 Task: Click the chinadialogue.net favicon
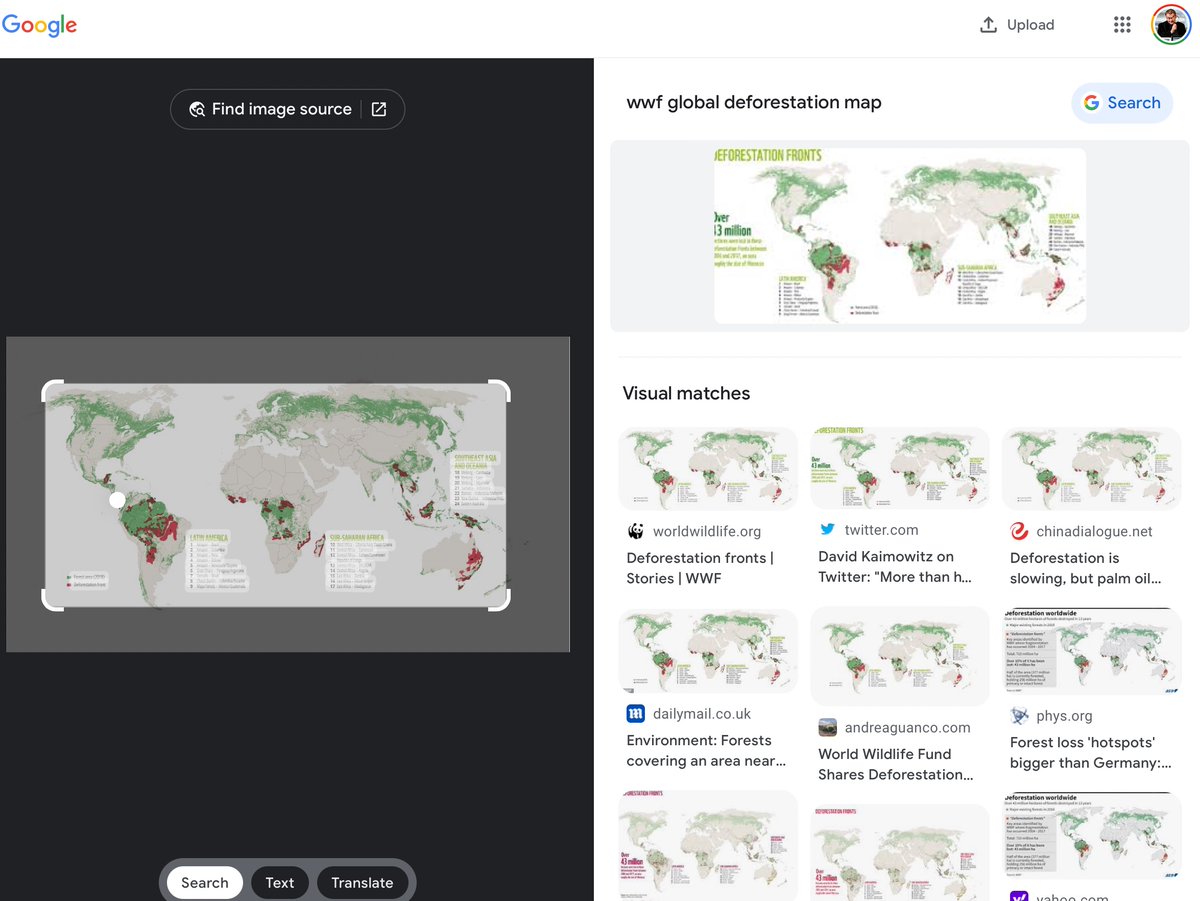pyautogui.click(x=1019, y=531)
